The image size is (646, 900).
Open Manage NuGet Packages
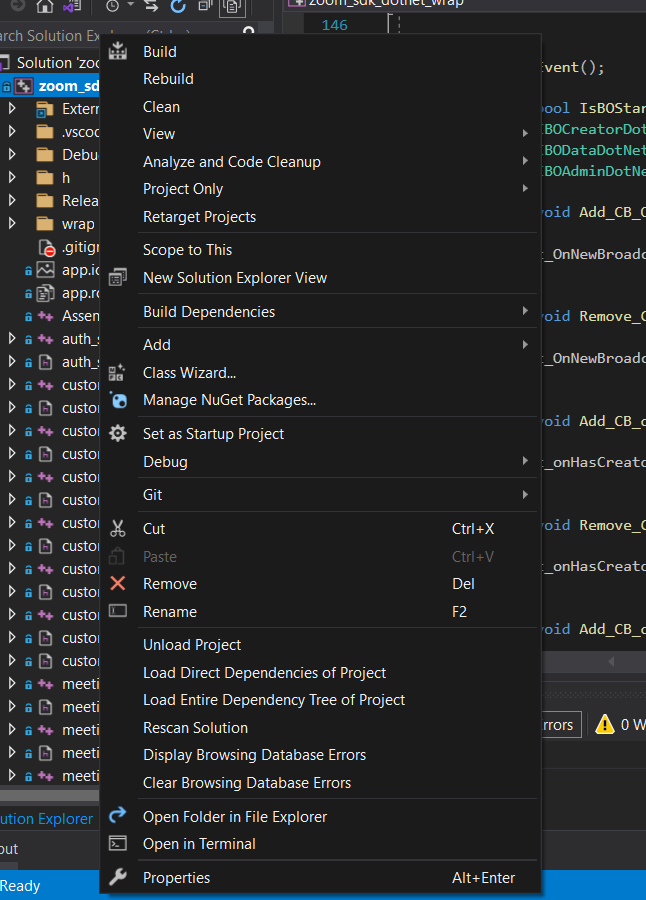tap(320, 400)
